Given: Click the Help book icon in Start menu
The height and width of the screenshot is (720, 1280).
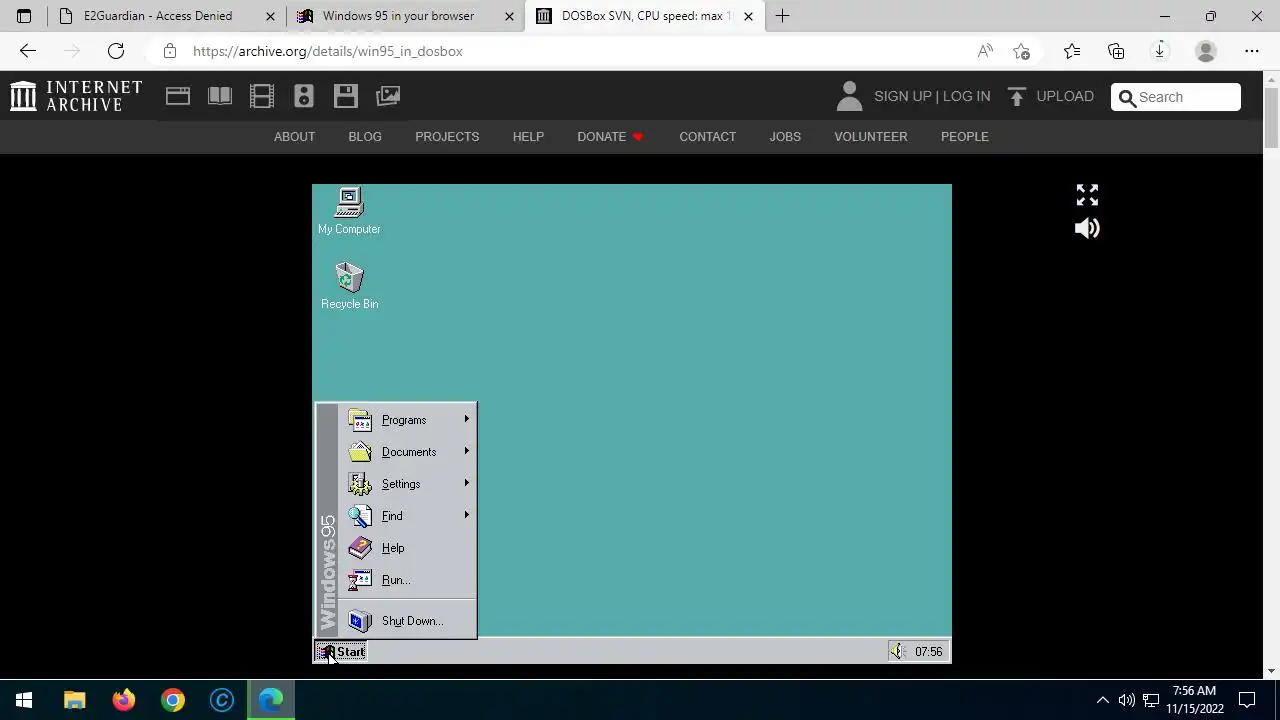Looking at the screenshot, I should (x=360, y=548).
